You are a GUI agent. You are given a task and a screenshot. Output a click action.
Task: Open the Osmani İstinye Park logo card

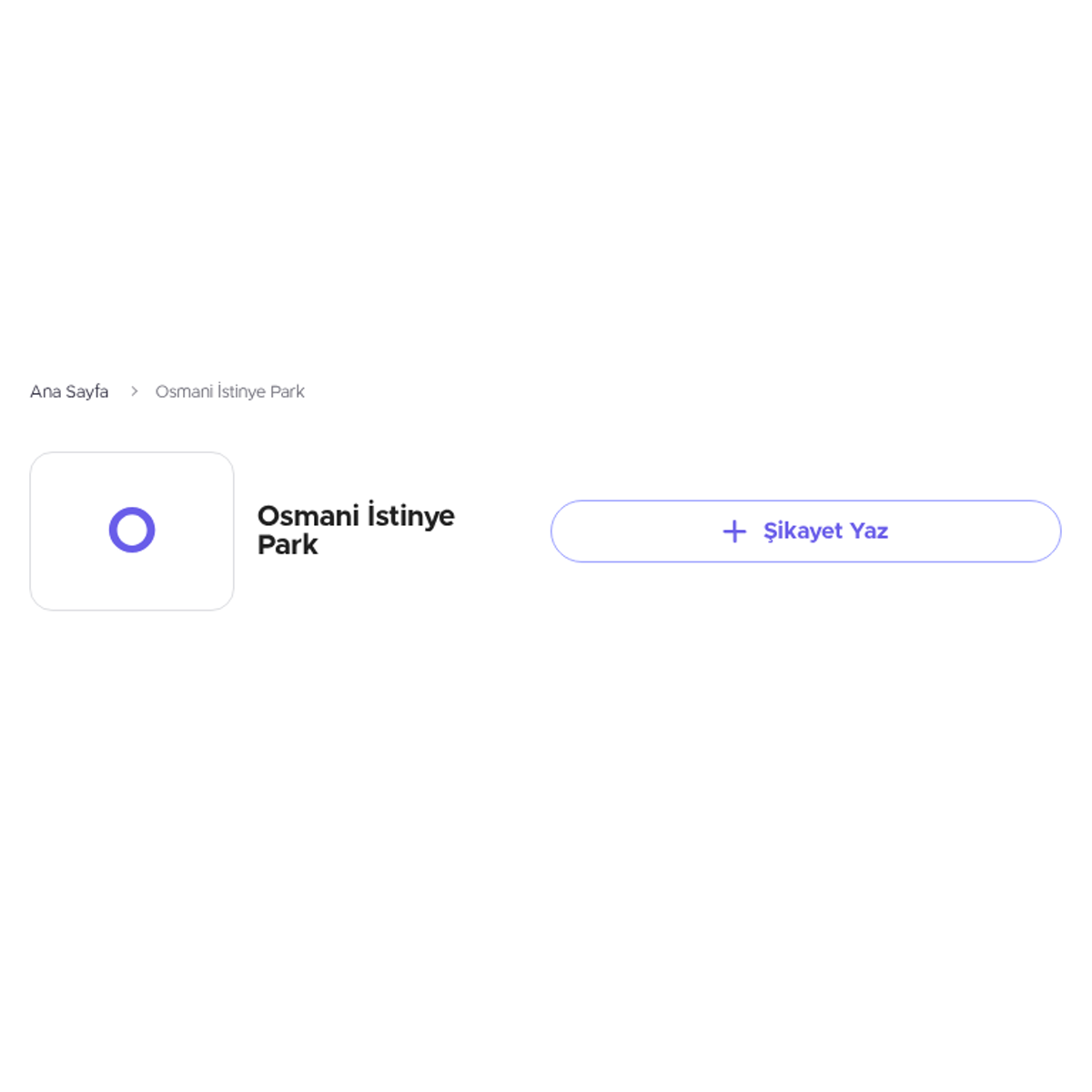[x=132, y=531]
